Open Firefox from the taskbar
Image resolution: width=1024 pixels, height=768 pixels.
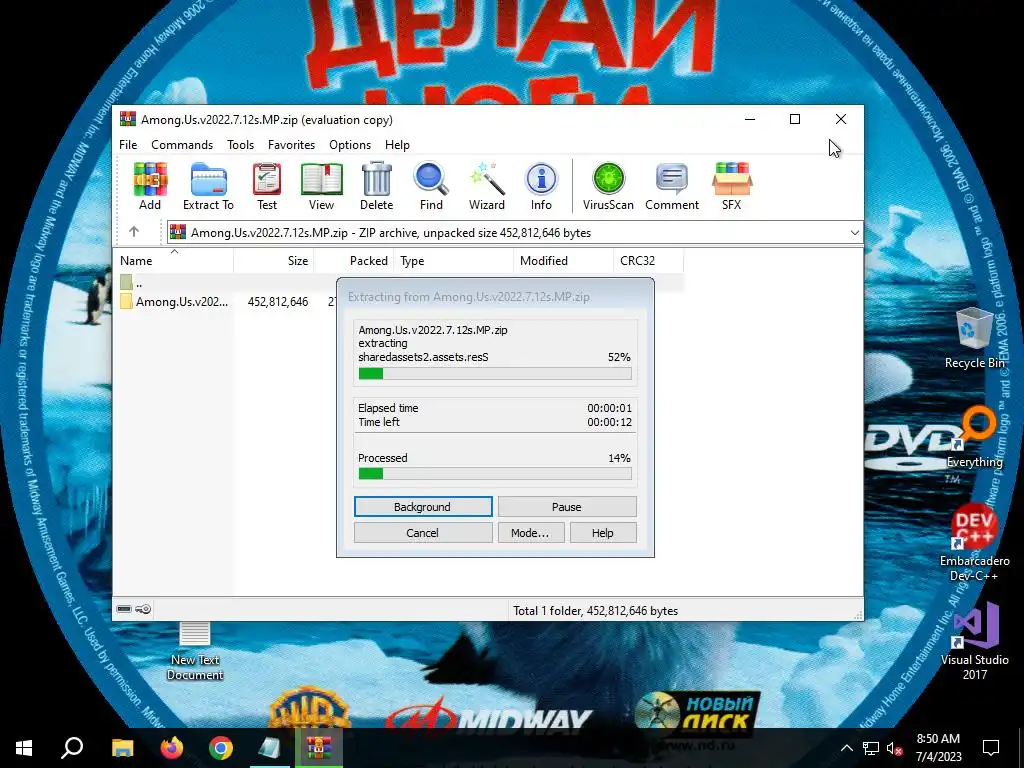[x=172, y=748]
